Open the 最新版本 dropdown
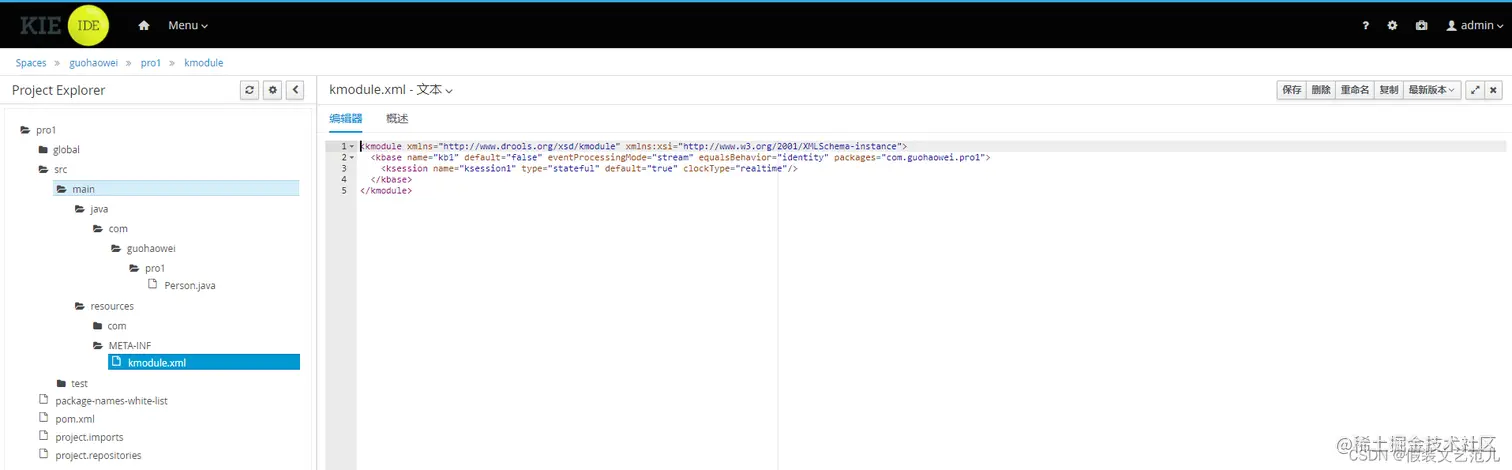 pyautogui.click(x=1432, y=90)
